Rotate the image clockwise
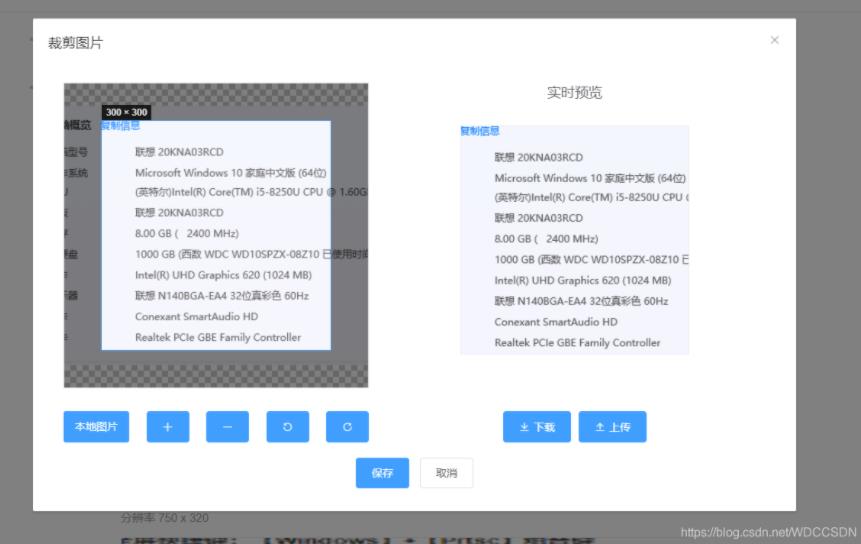This screenshot has height=544, width=861. click(347, 427)
